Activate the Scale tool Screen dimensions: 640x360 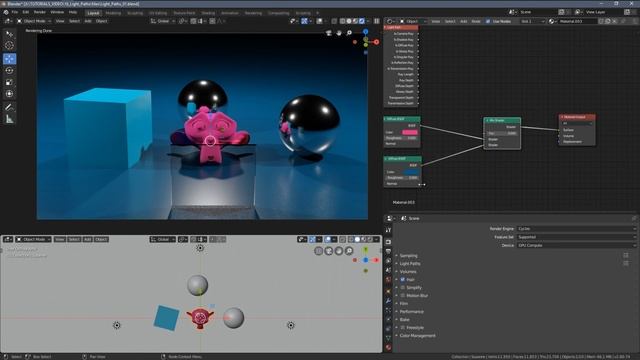pos(9,82)
